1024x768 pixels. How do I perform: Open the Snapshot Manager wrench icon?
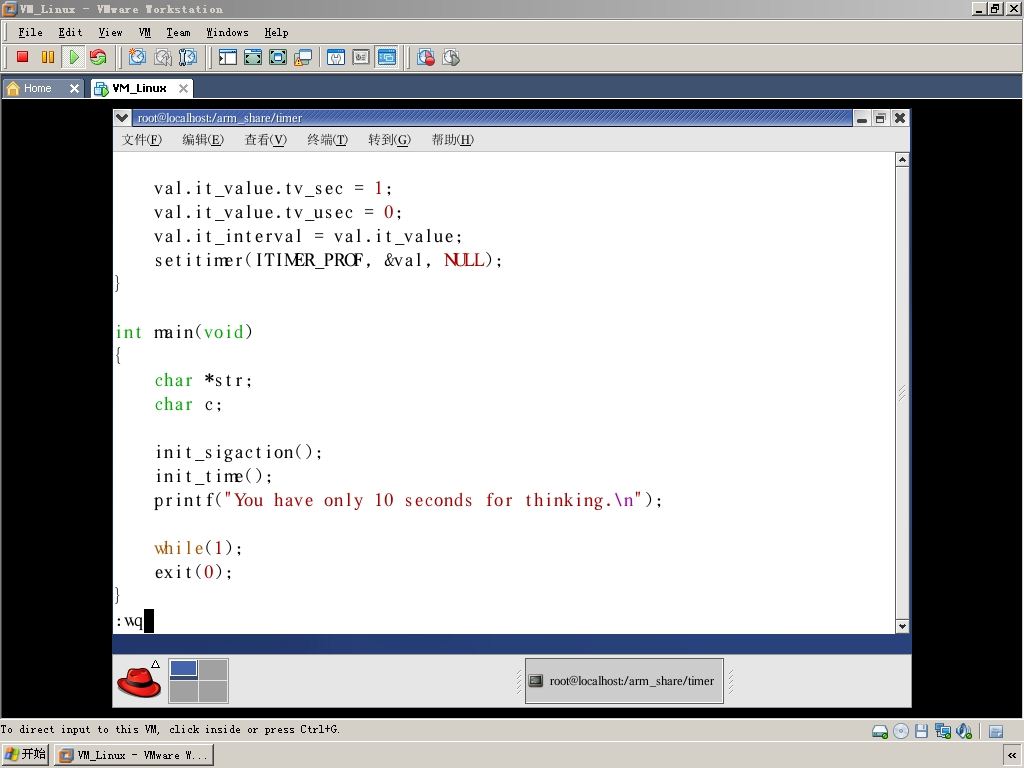point(187,57)
